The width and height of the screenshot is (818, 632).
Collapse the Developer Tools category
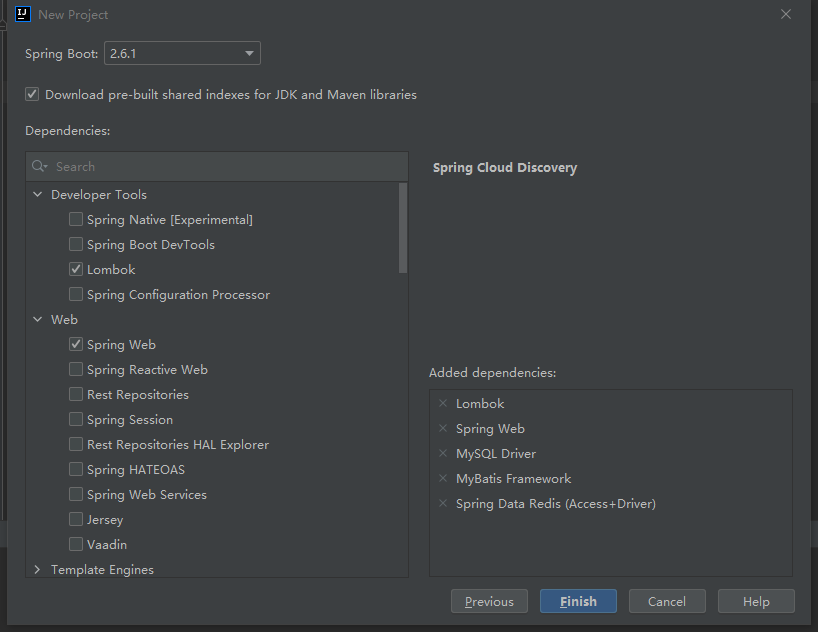[38, 194]
